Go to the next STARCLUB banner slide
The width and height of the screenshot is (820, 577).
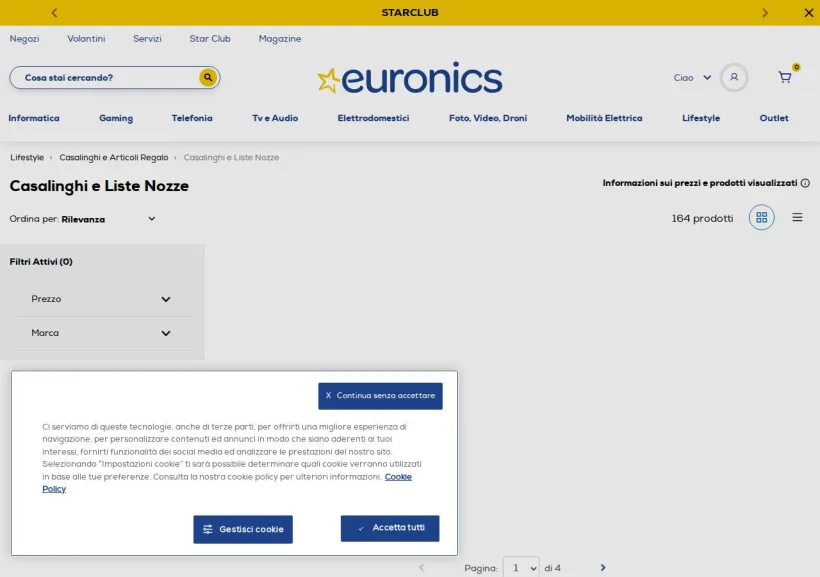[765, 13]
